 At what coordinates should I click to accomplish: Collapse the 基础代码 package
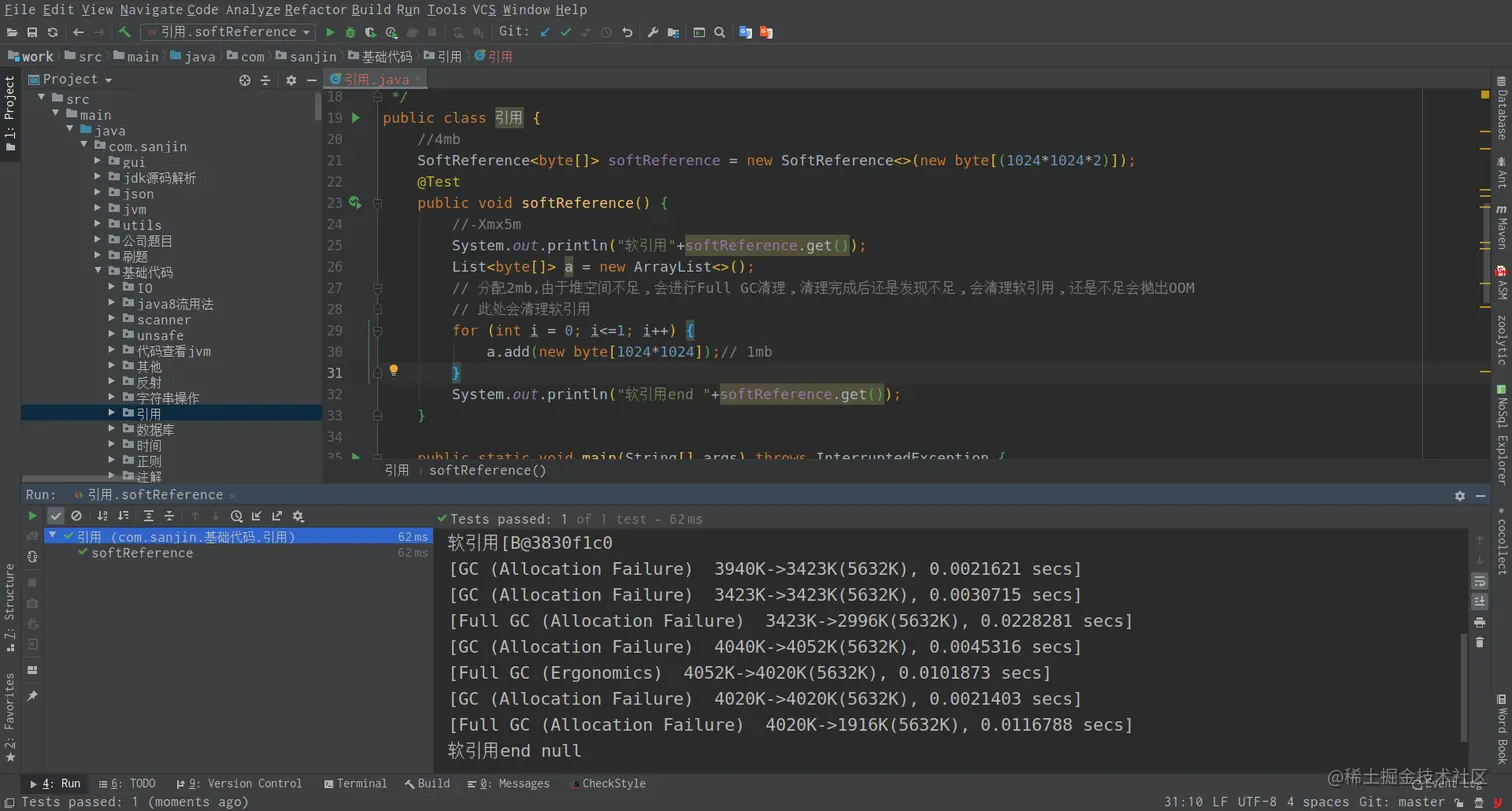click(x=98, y=272)
